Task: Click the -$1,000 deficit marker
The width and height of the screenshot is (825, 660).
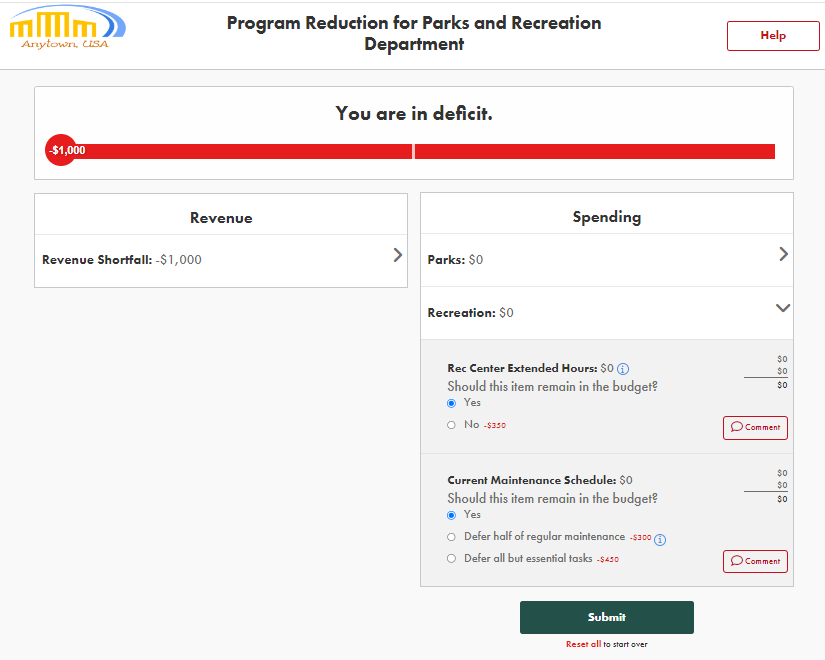Action: pos(61,151)
